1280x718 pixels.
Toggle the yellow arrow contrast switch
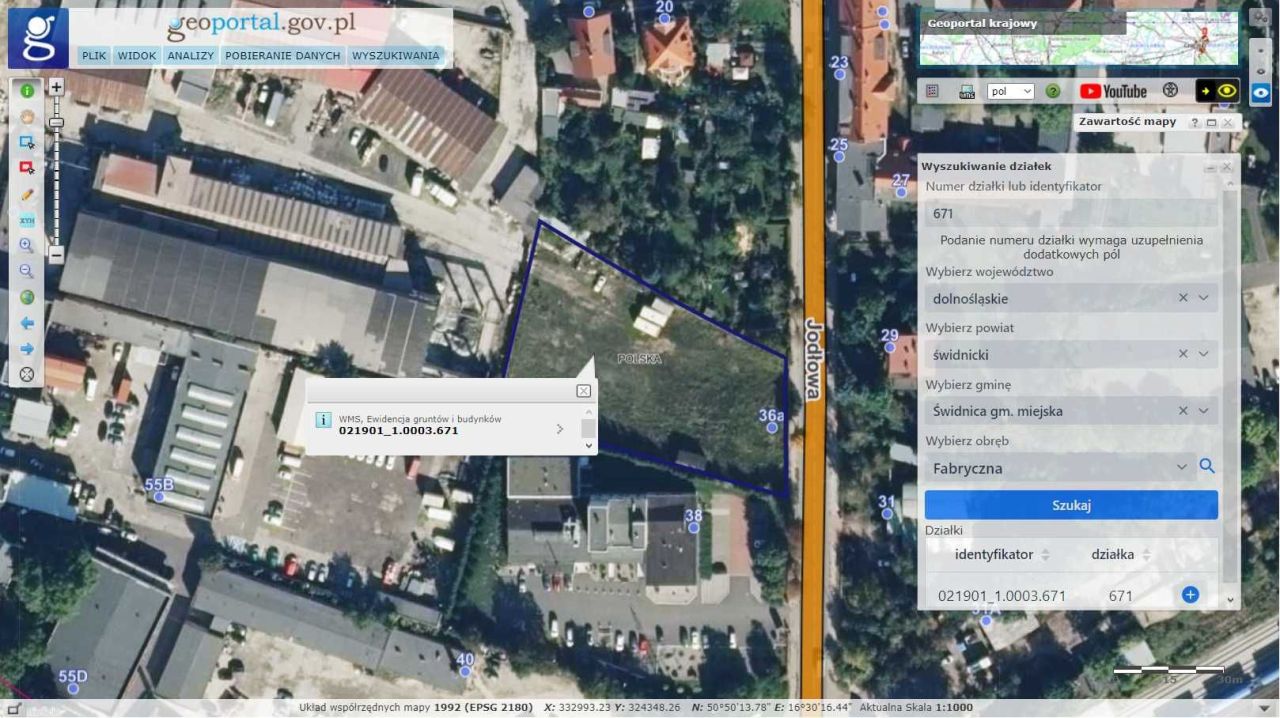(1207, 90)
